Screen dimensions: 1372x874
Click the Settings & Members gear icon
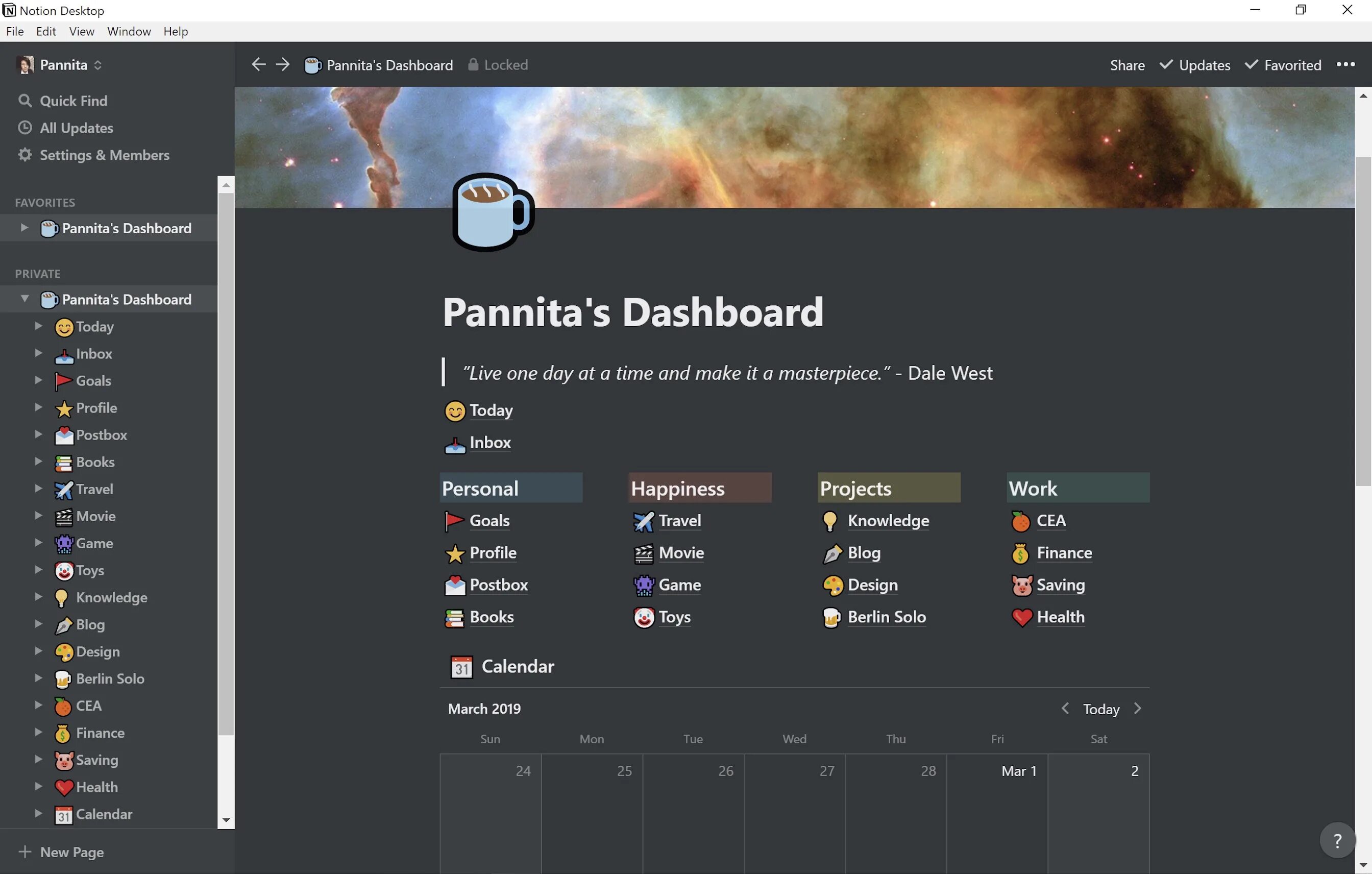(x=24, y=155)
